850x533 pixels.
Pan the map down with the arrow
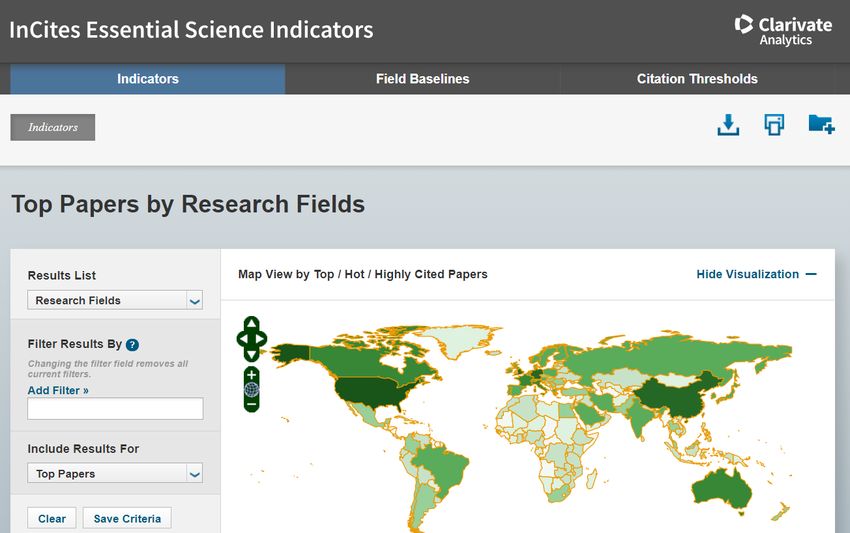[252, 355]
